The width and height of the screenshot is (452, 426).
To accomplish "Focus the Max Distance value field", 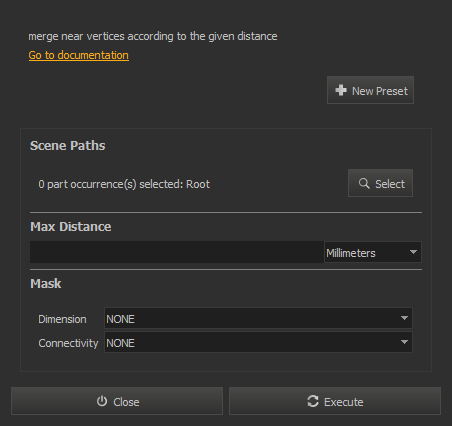I will [x=177, y=252].
